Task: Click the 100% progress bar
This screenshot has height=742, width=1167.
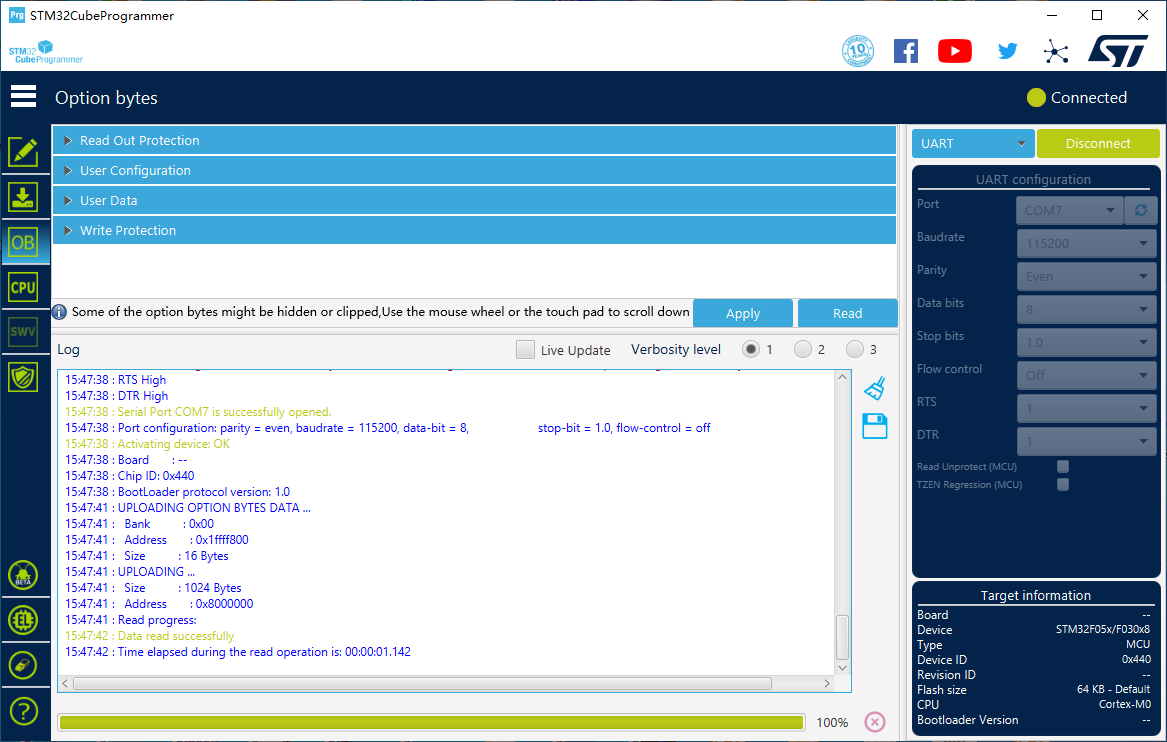Action: coord(432,722)
